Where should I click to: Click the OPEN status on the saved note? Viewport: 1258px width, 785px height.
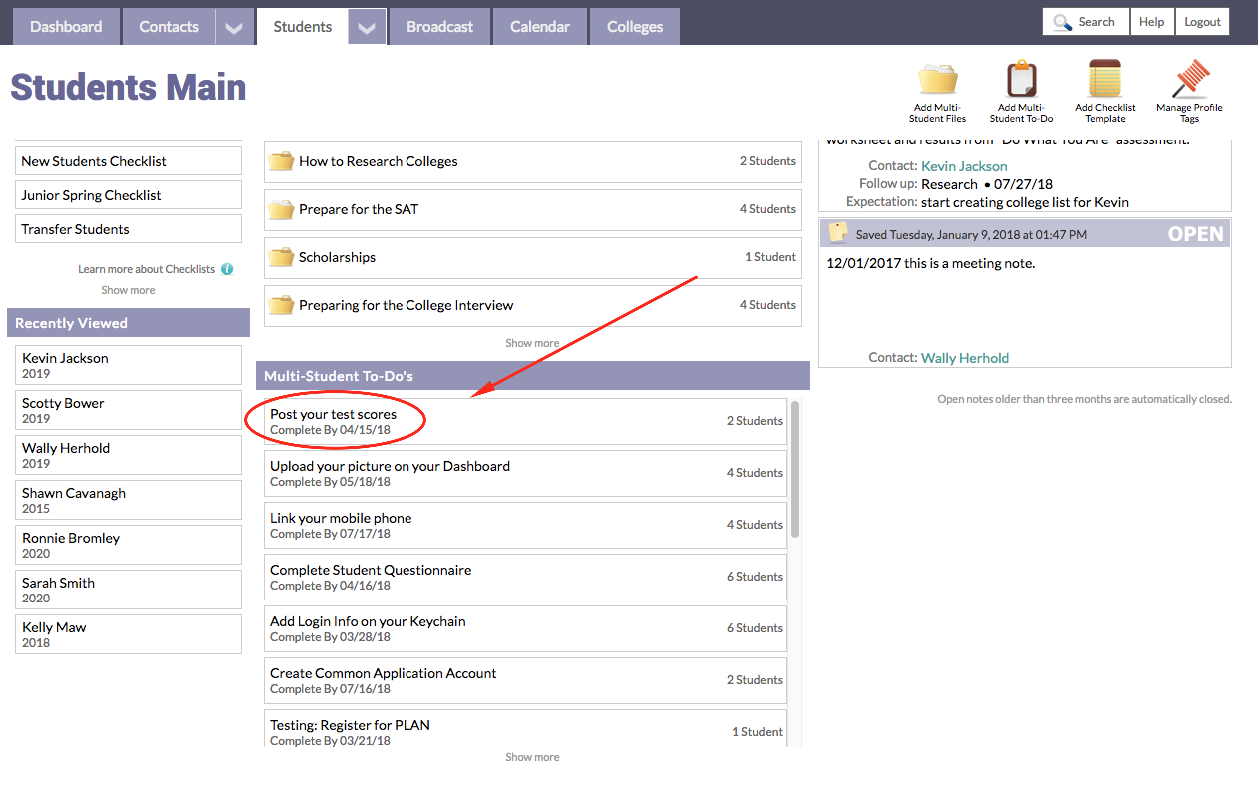tap(1195, 234)
